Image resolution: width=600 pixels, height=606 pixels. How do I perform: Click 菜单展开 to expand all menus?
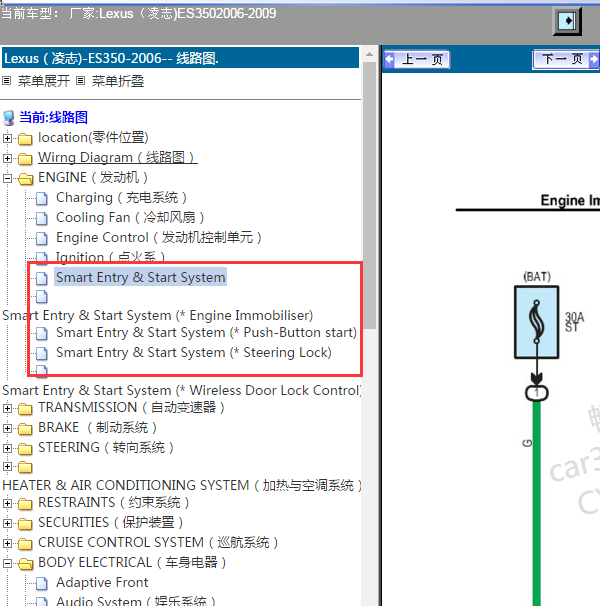[x=44, y=81]
